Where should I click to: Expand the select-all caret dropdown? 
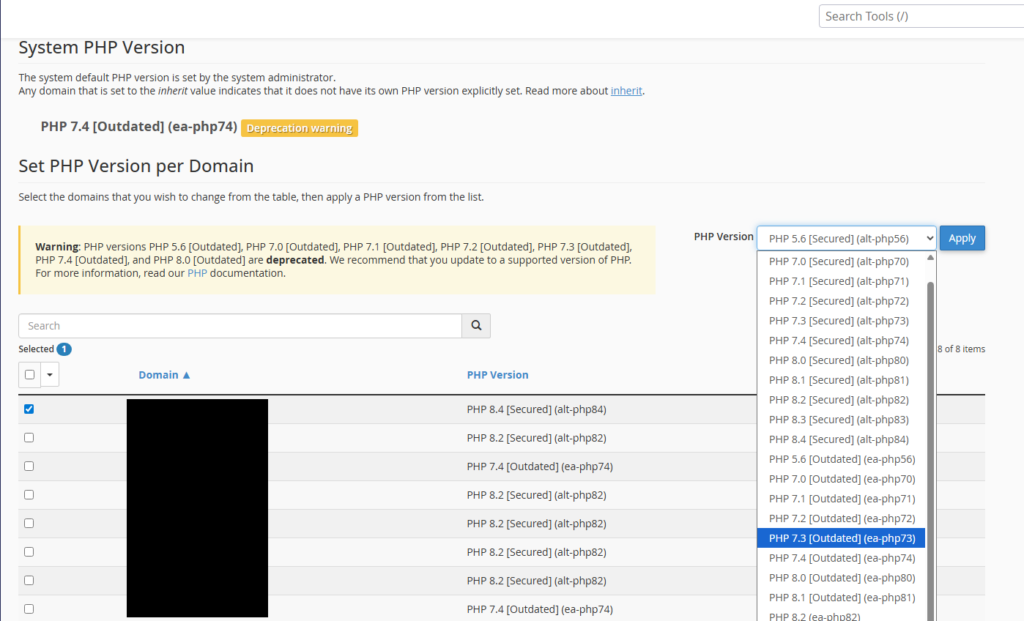[50, 375]
